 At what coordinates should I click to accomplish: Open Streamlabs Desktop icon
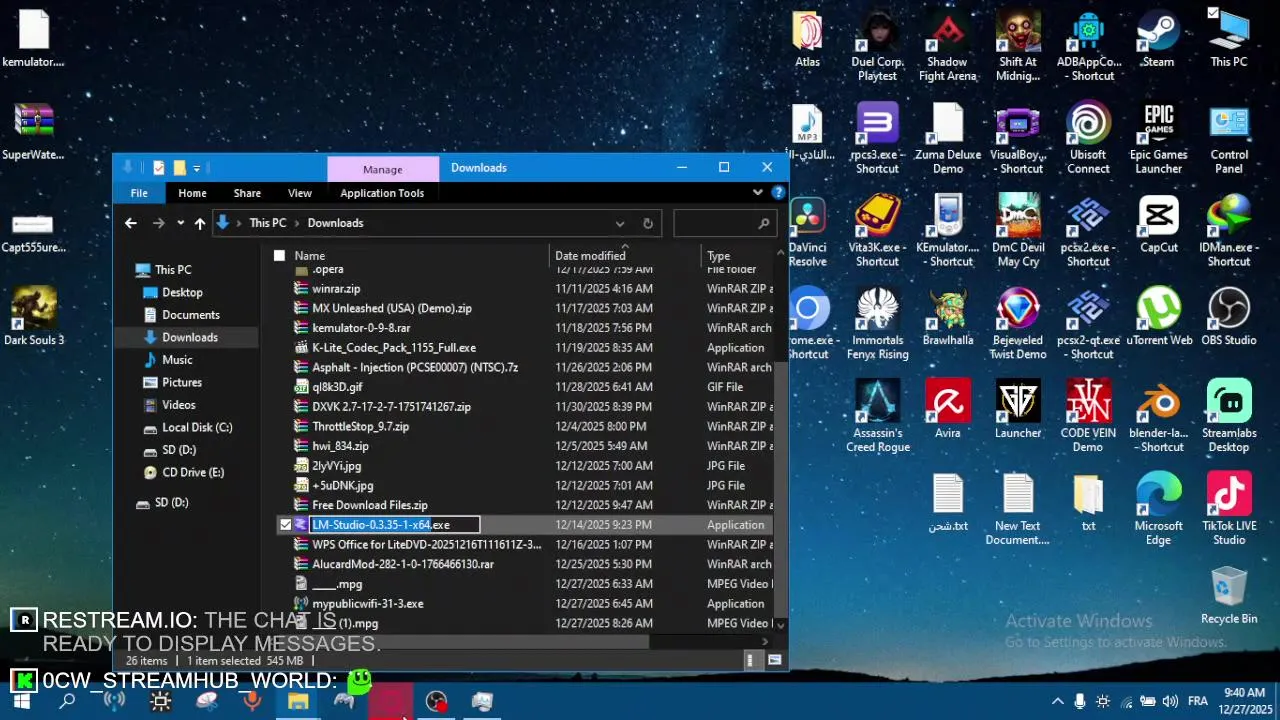pyautogui.click(x=1228, y=417)
